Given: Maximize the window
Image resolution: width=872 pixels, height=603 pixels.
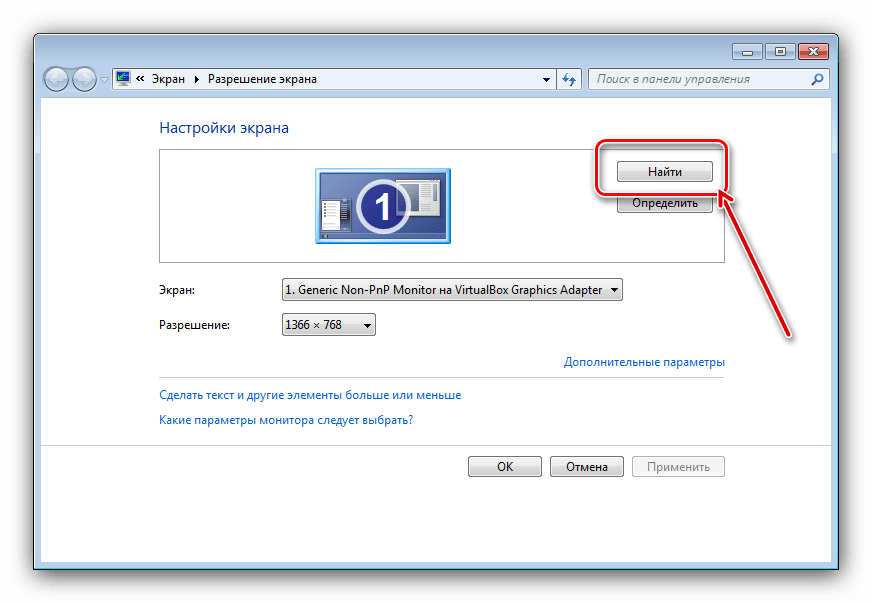Looking at the screenshot, I should tap(780, 52).
